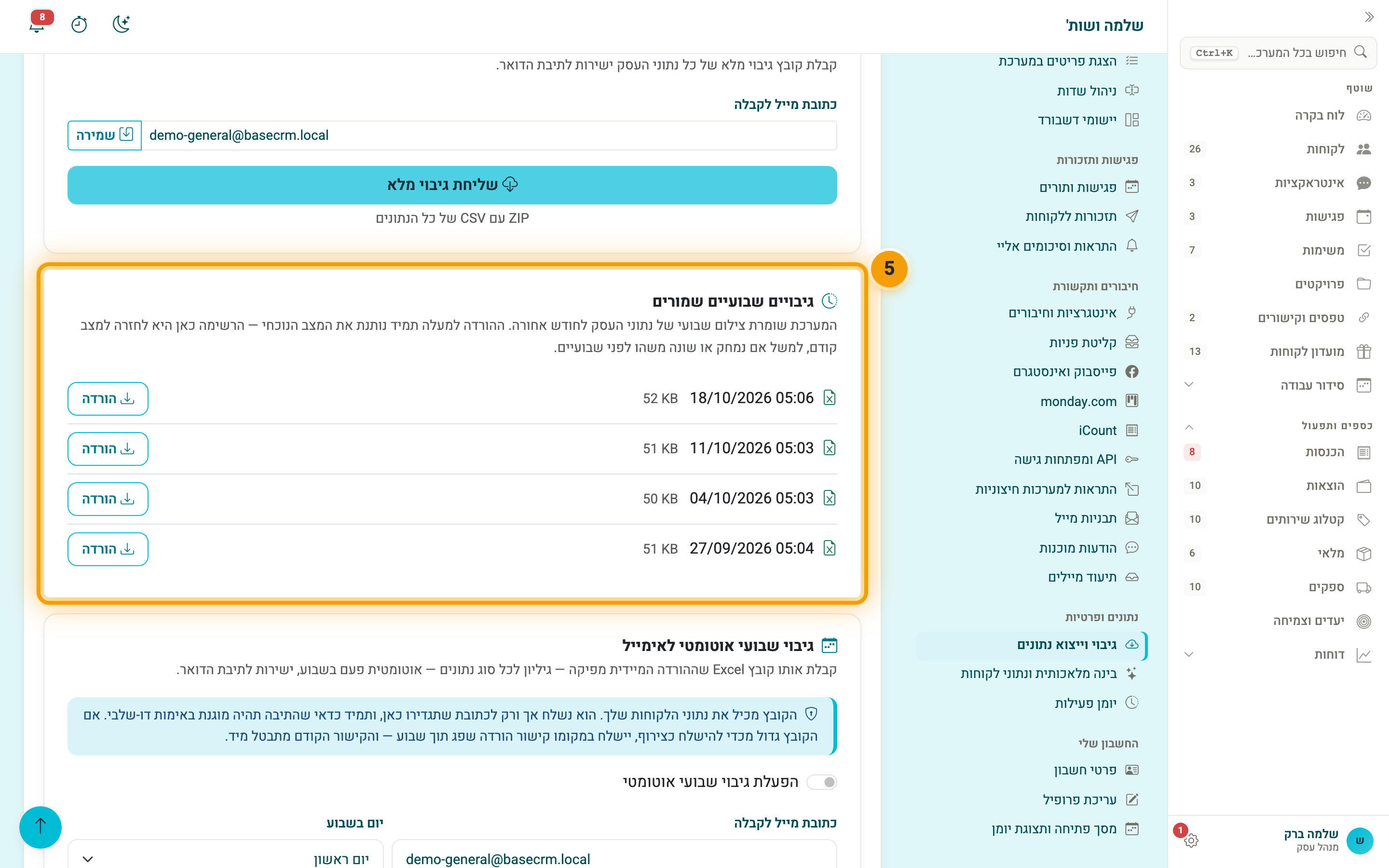The image size is (1389, 868).
Task: Expand the סידור עבודה submenu chevron
Action: point(1189,385)
